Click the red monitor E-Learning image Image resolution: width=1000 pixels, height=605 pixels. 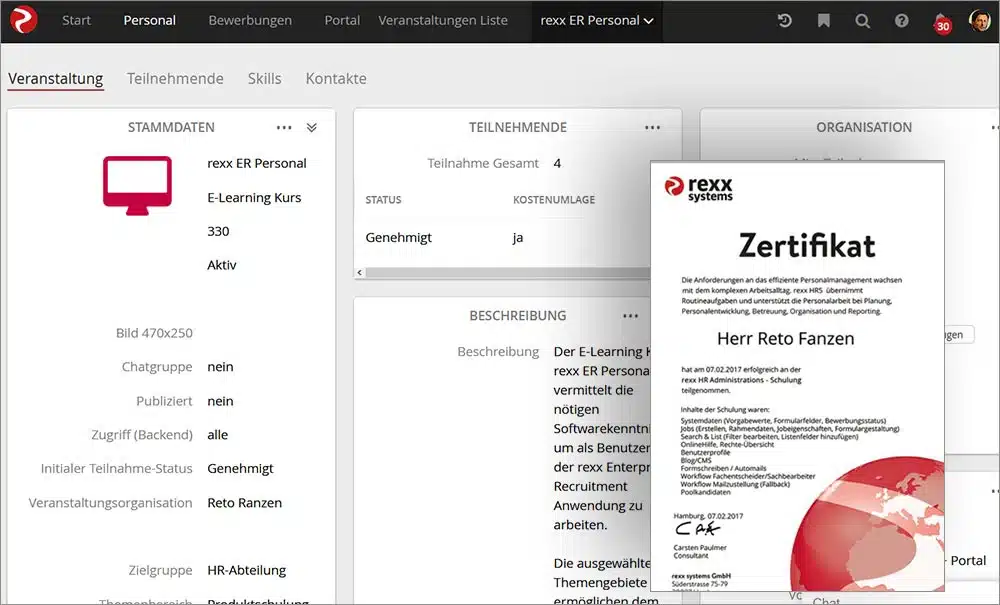coord(137,186)
